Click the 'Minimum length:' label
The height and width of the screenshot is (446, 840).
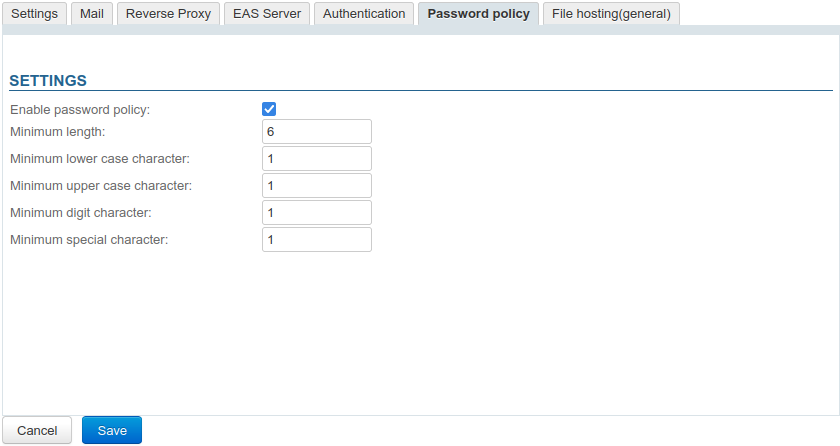tap(57, 132)
